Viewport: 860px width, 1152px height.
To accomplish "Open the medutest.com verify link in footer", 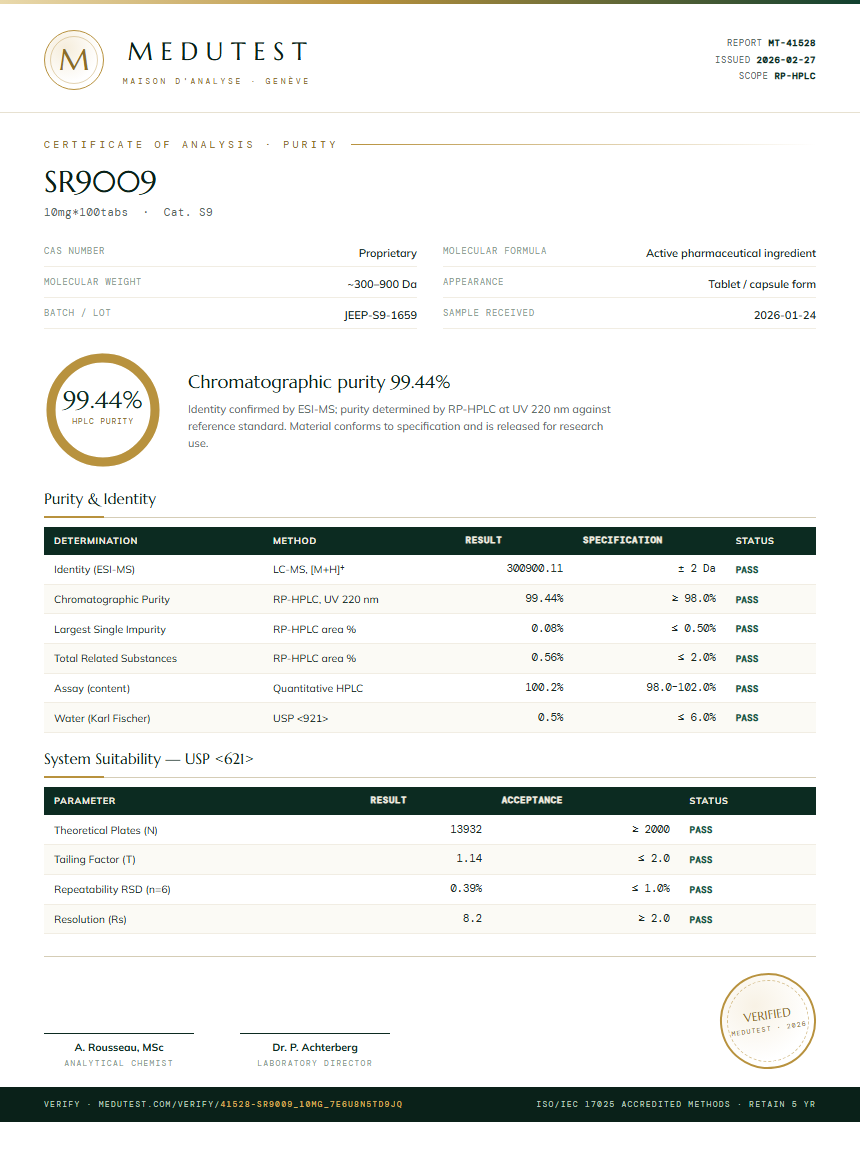I will [223, 1104].
